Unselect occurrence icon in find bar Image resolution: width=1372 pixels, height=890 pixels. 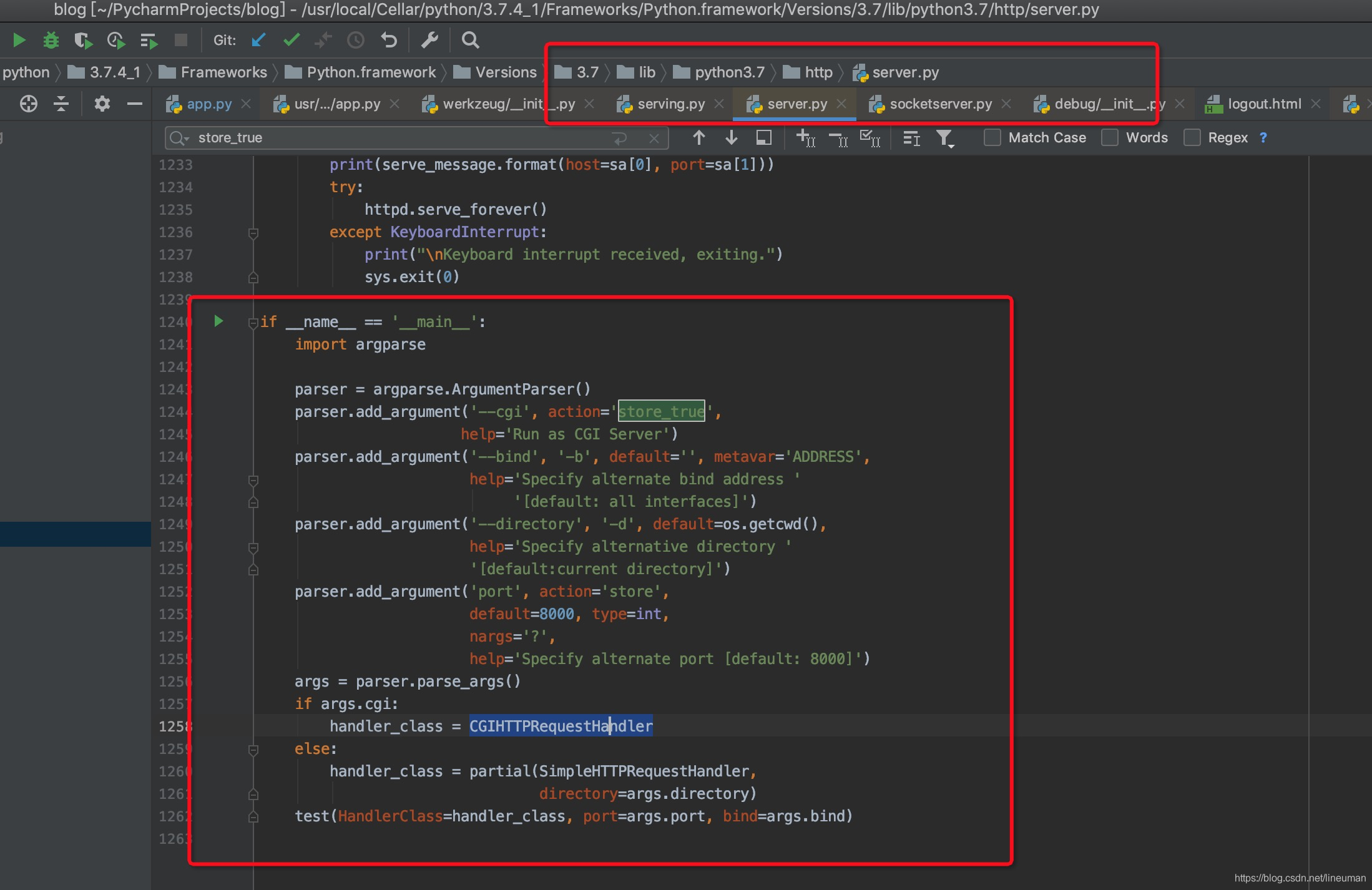coord(838,139)
